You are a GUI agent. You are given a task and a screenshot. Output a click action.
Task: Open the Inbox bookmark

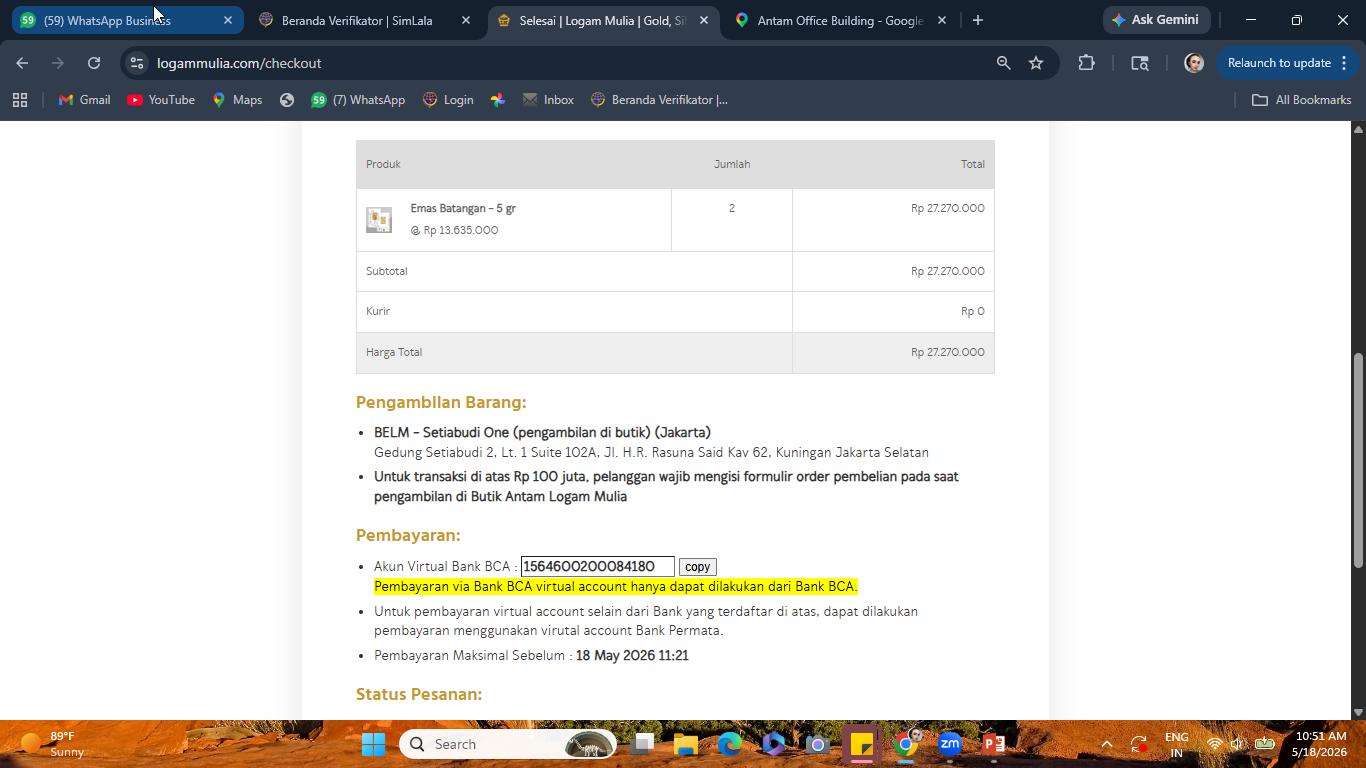click(548, 100)
